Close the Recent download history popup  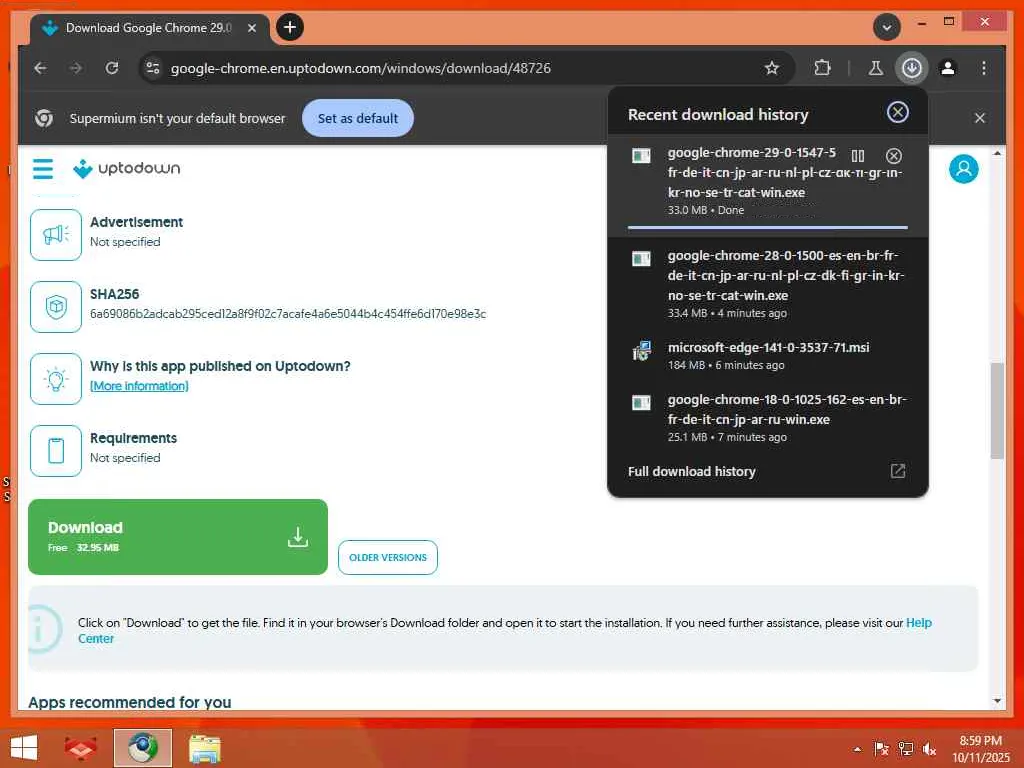tap(897, 112)
